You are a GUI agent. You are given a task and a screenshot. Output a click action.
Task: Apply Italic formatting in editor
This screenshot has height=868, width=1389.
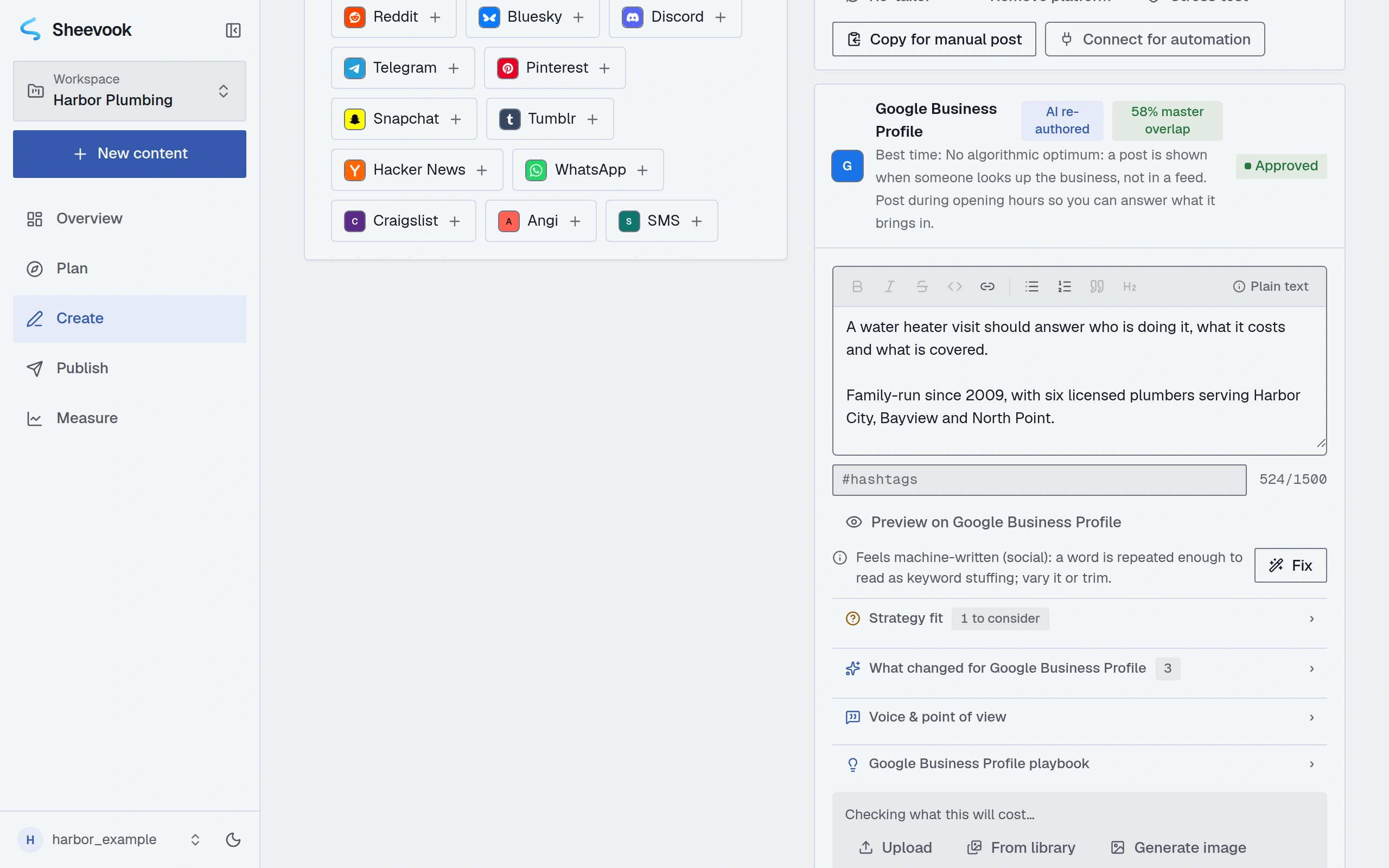pyautogui.click(x=890, y=286)
